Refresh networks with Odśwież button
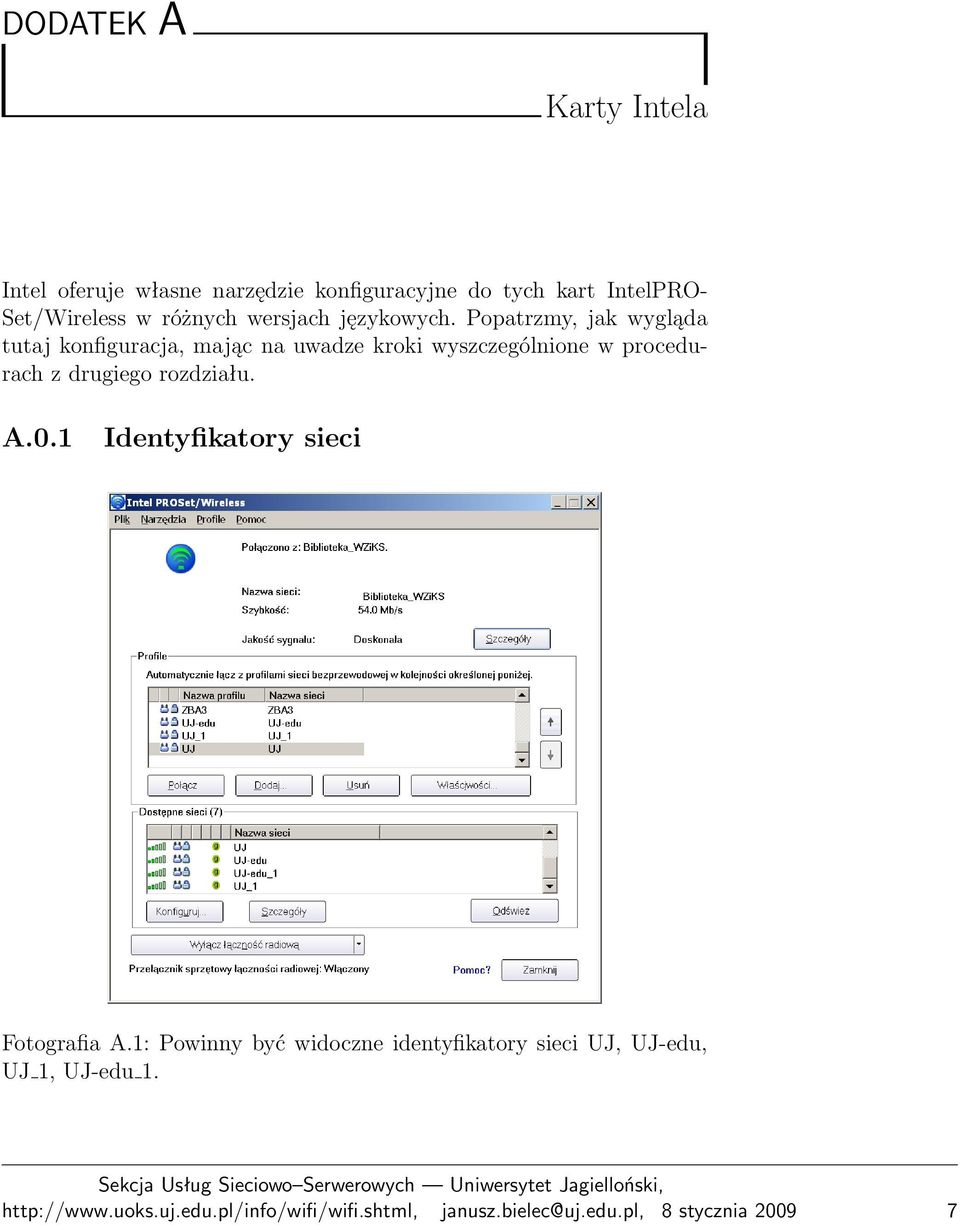Viewport: 960px width, 1225px height. [514, 912]
